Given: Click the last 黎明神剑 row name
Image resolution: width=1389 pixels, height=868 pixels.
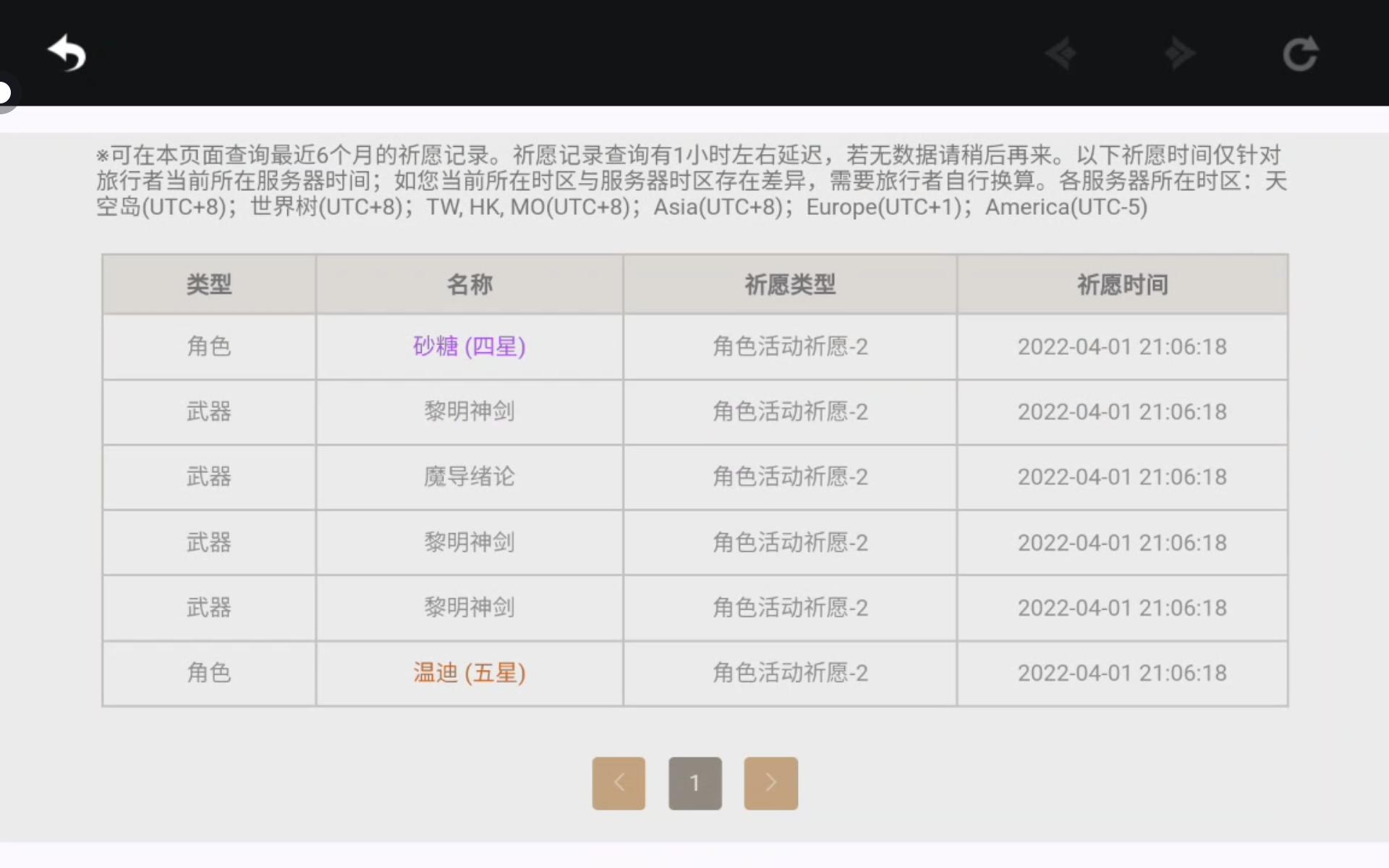Looking at the screenshot, I should [x=469, y=608].
